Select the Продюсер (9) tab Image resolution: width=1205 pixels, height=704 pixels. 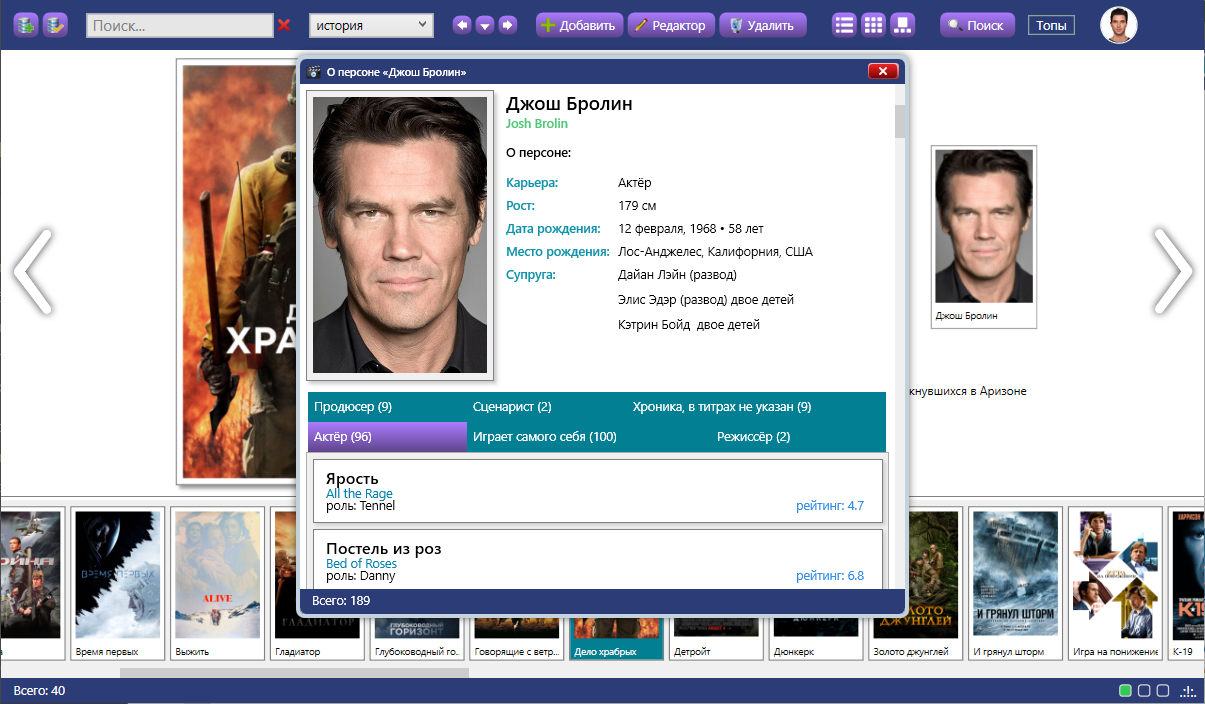tap(353, 407)
